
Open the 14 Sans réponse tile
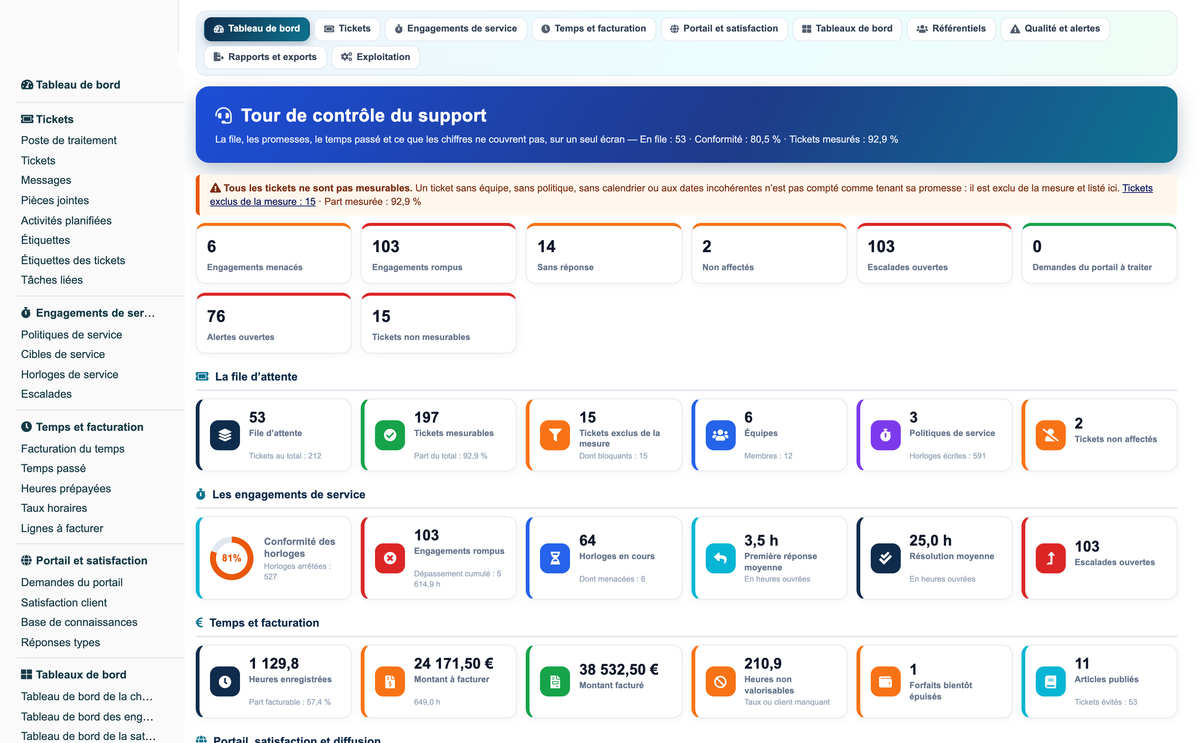(x=604, y=254)
